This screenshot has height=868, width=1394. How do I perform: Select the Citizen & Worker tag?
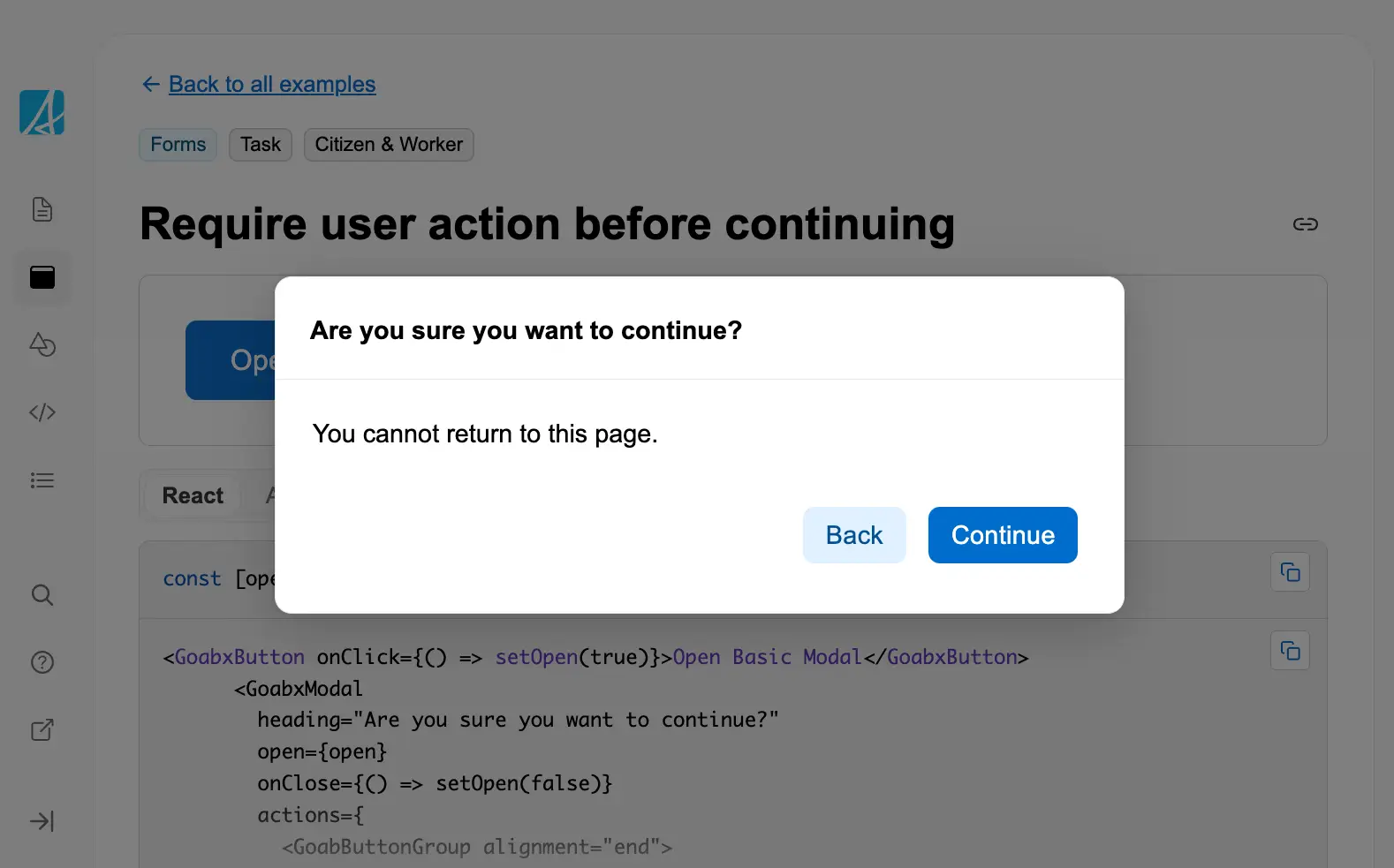click(389, 145)
